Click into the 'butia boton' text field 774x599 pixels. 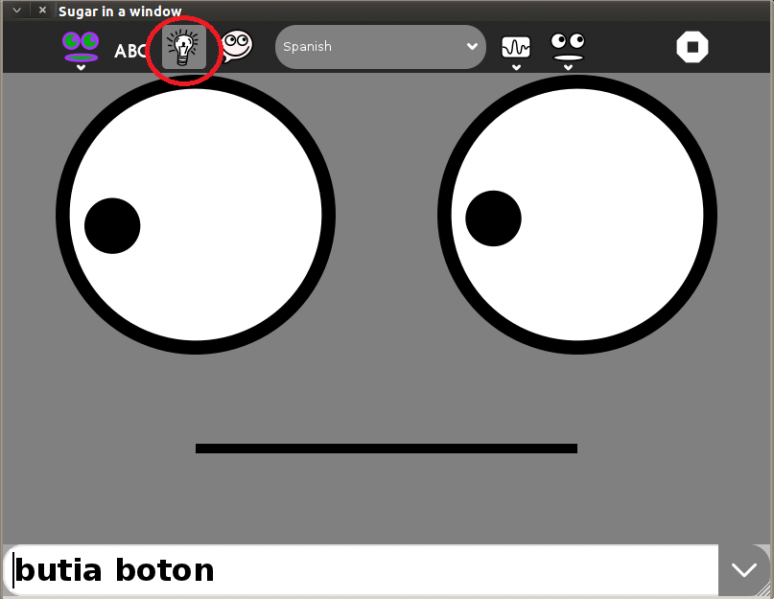[x=360, y=570]
